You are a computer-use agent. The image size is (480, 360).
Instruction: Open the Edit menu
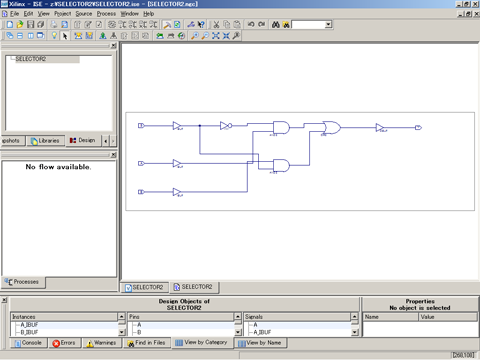coord(28,14)
